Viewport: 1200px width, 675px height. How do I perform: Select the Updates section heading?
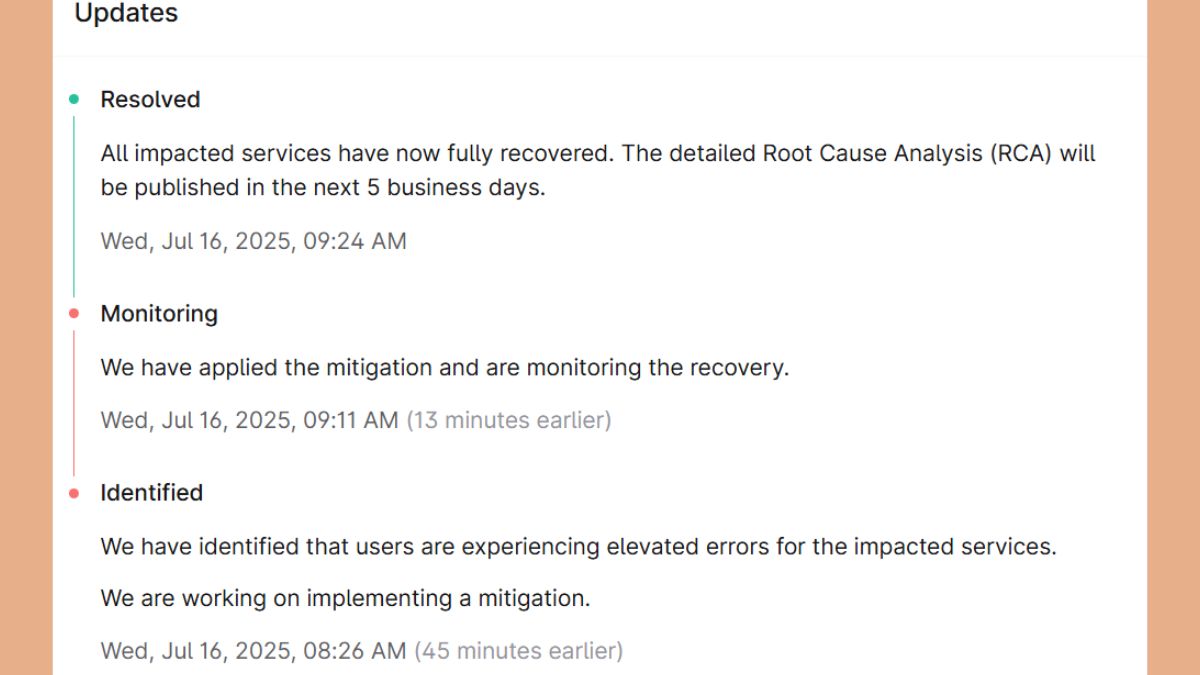pos(126,14)
